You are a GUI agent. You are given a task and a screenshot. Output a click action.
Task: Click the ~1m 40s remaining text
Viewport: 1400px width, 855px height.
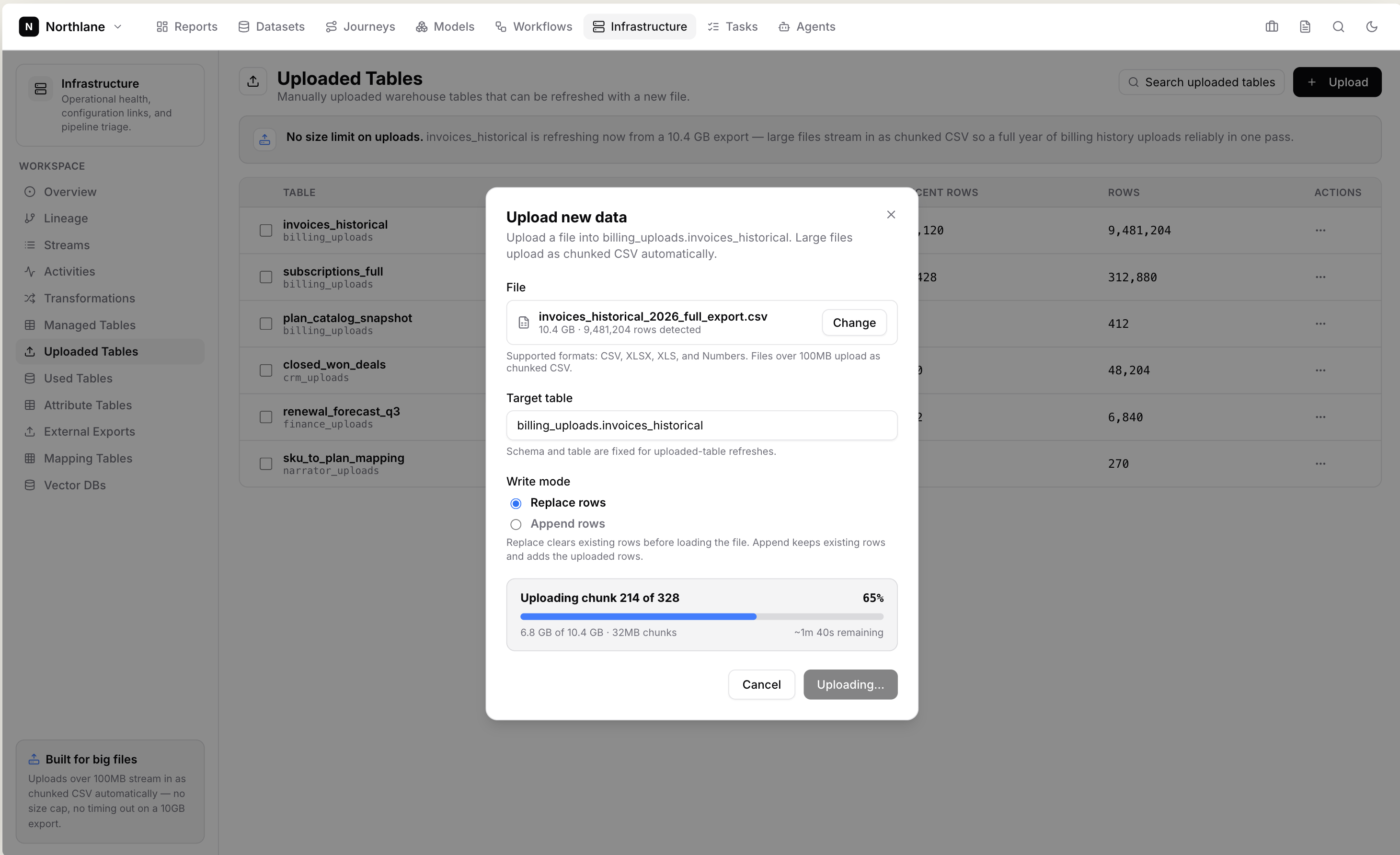pyautogui.click(x=838, y=632)
